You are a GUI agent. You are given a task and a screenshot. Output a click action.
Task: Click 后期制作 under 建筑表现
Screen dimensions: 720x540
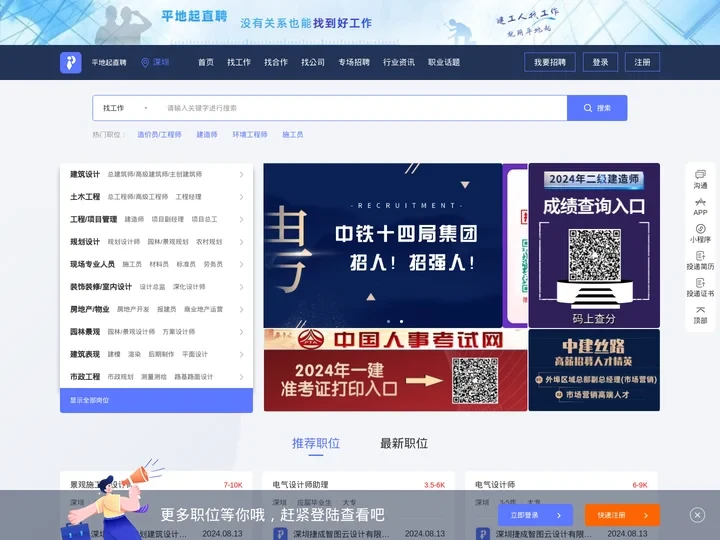pyautogui.click(x=161, y=354)
